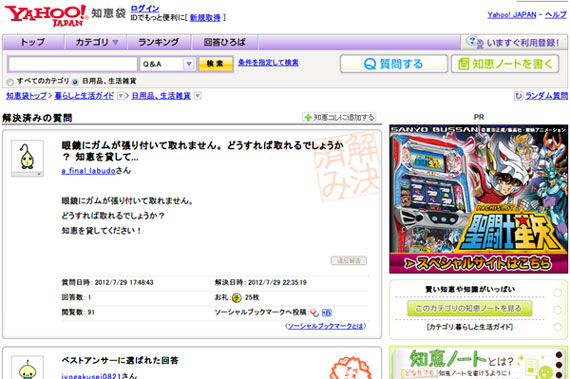Click the 知恵ノートを書く button
Screen dimensions: 570x379
click(x=505, y=64)
